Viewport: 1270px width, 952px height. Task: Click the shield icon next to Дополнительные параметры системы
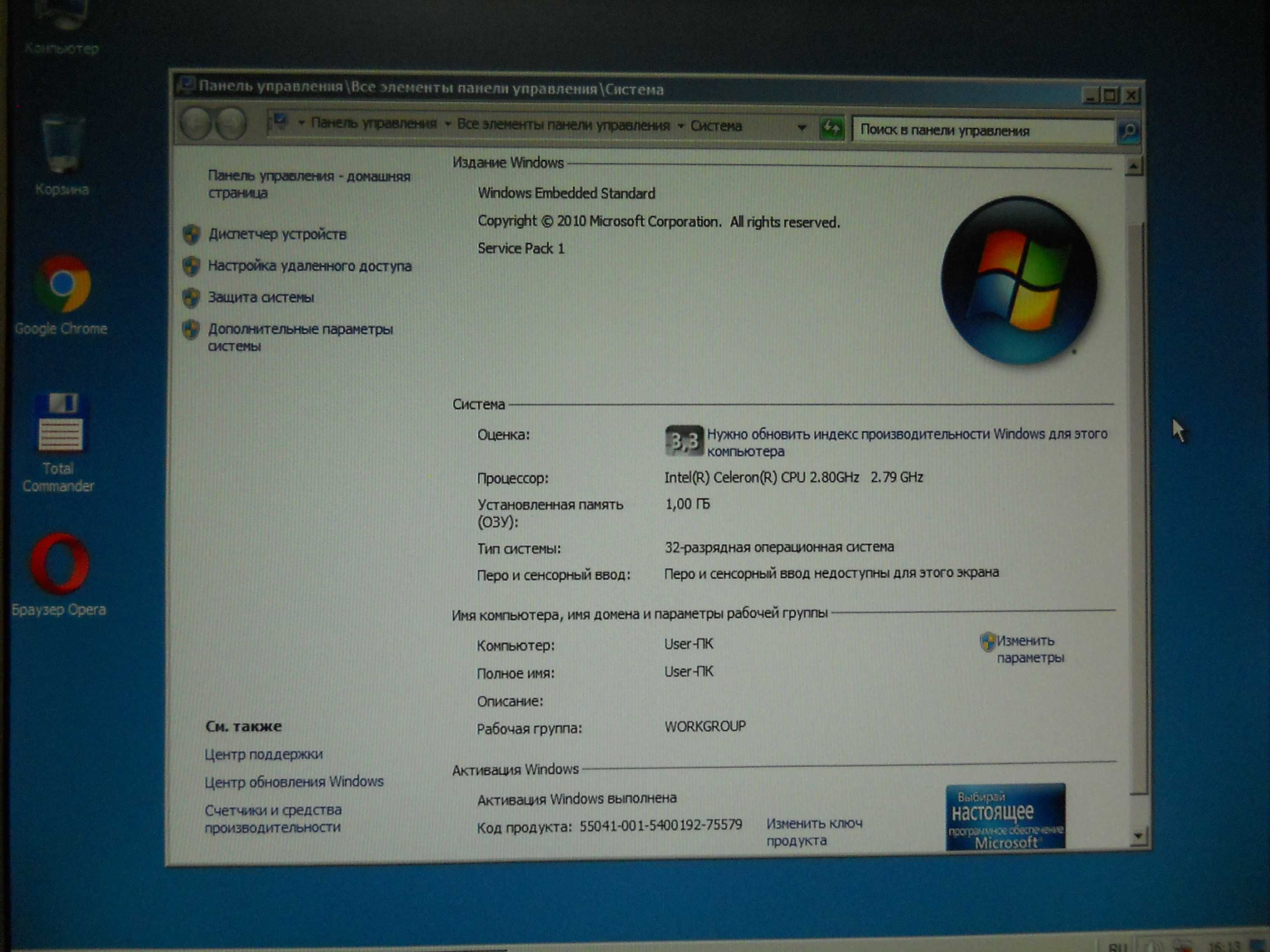pos(191,329)
